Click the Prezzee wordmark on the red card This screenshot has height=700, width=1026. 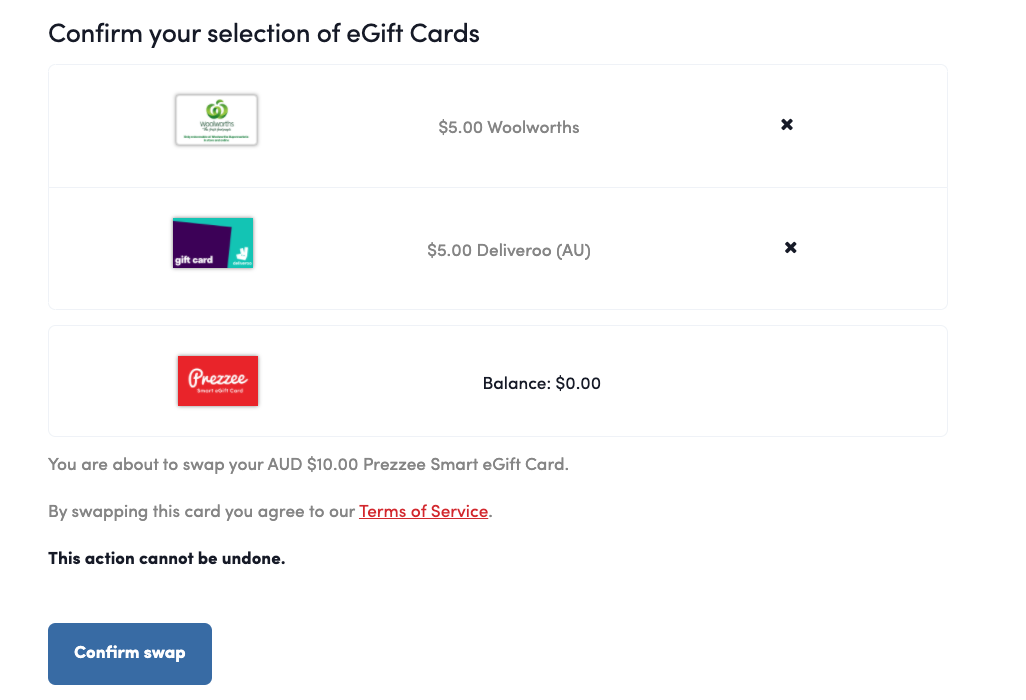(x=217, y=375)
